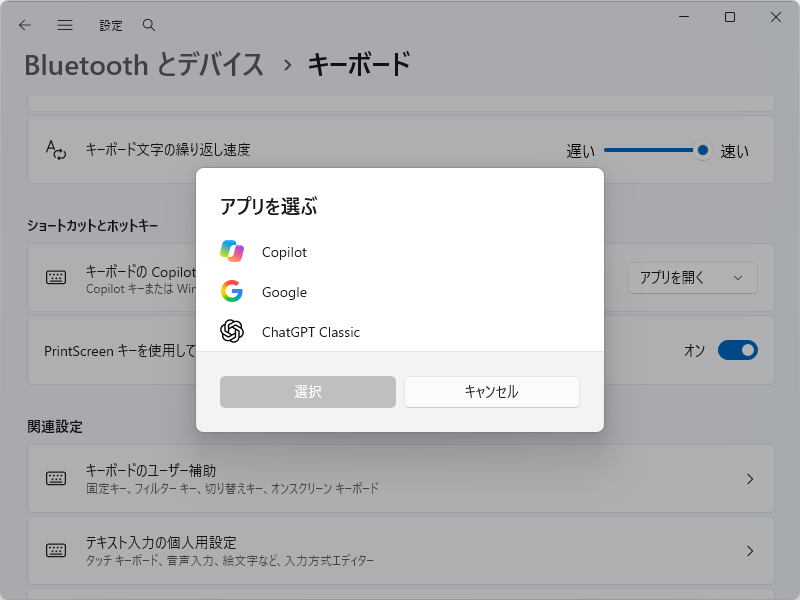800x600 pixels.
Task: Click the キャンセル button
Action: [x=492, y=392]
